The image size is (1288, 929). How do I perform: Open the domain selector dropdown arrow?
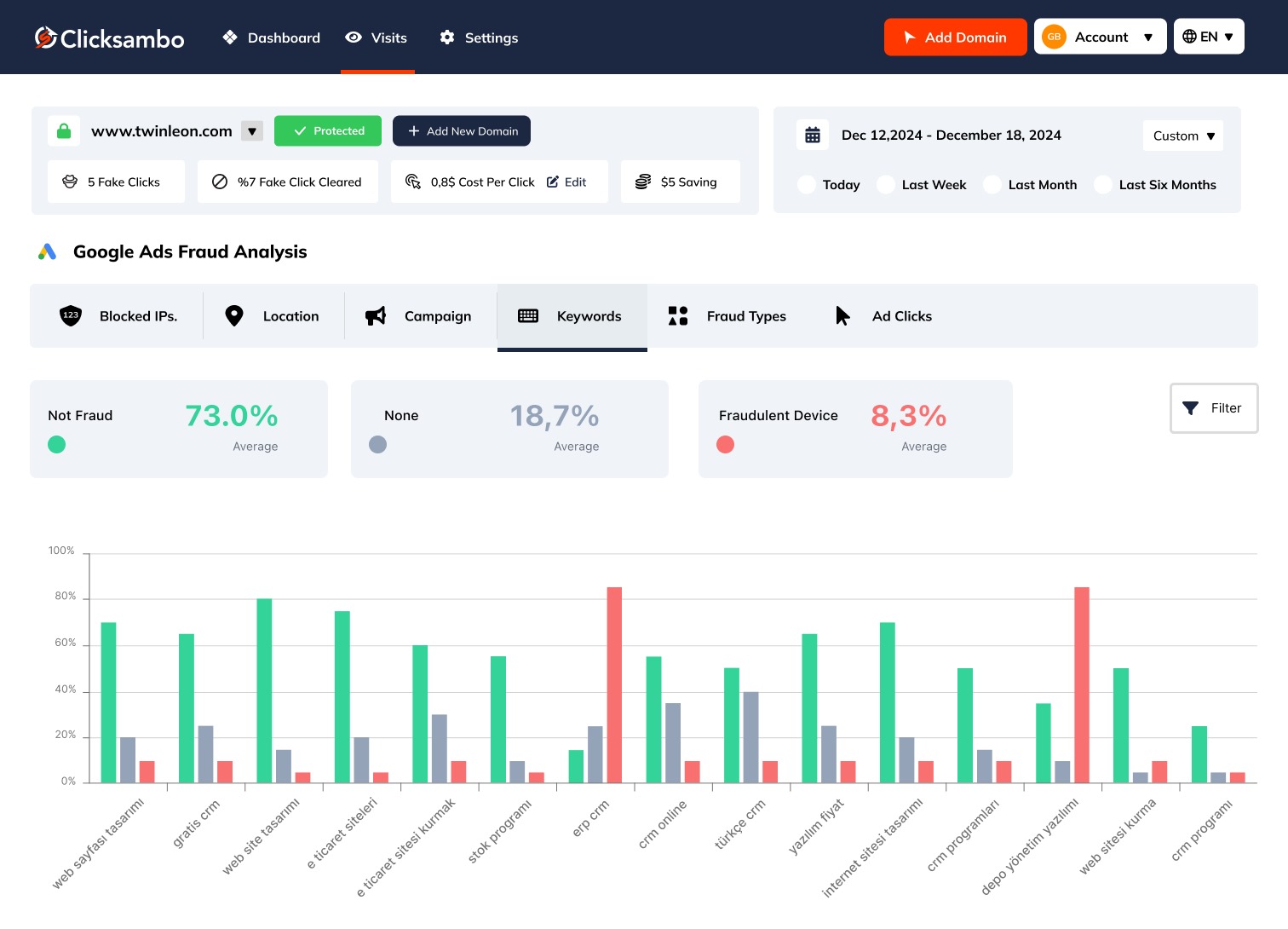tap(252, 131)
